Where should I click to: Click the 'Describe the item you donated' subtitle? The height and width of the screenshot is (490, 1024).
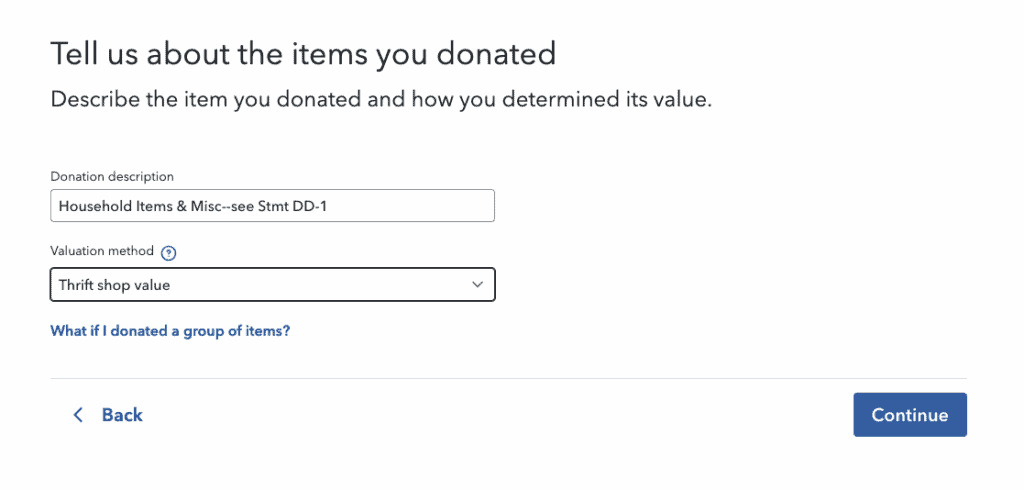(381, 100)
